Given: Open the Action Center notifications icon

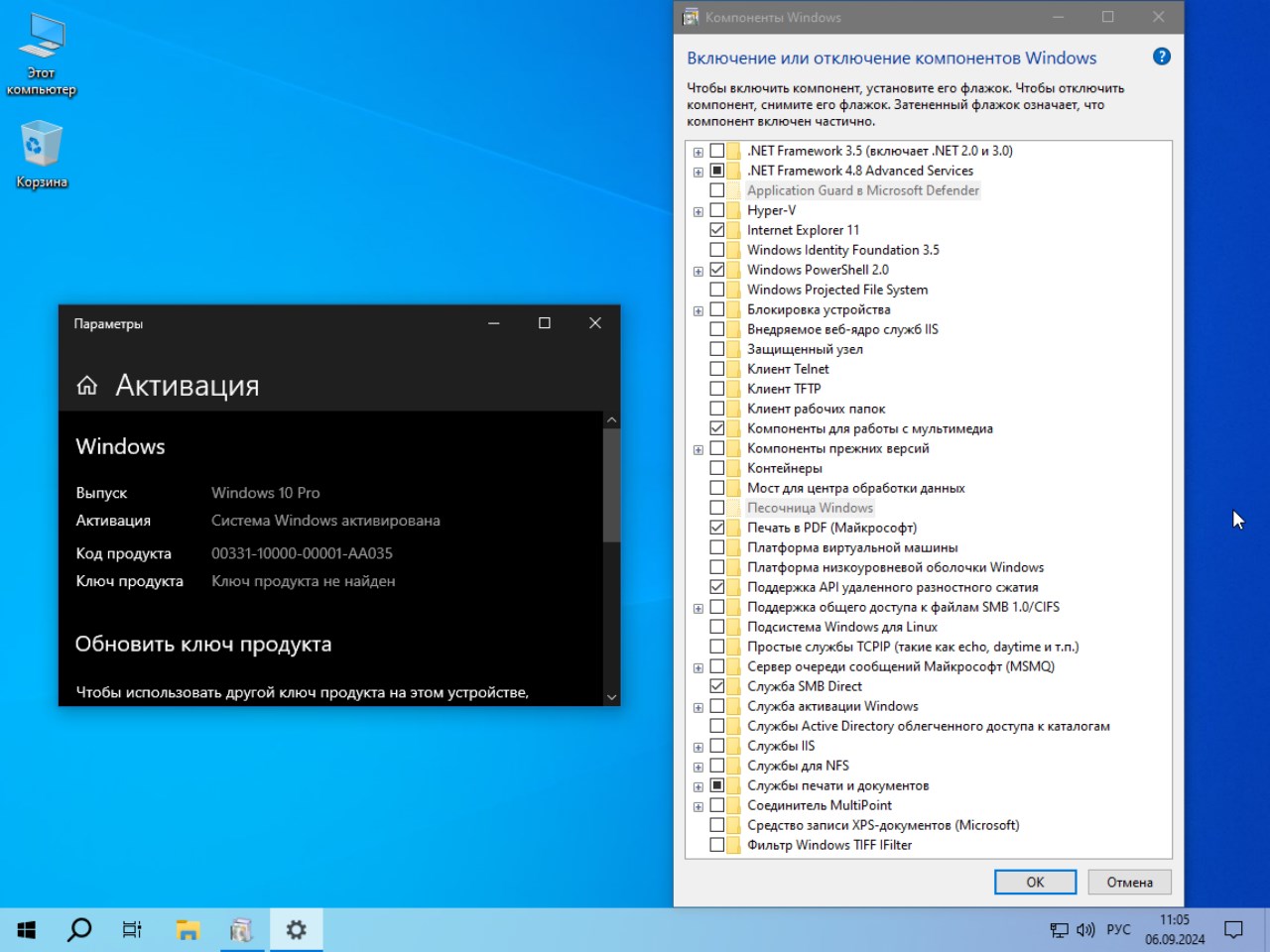Looking at the screenshot, I should point(1233,930).
